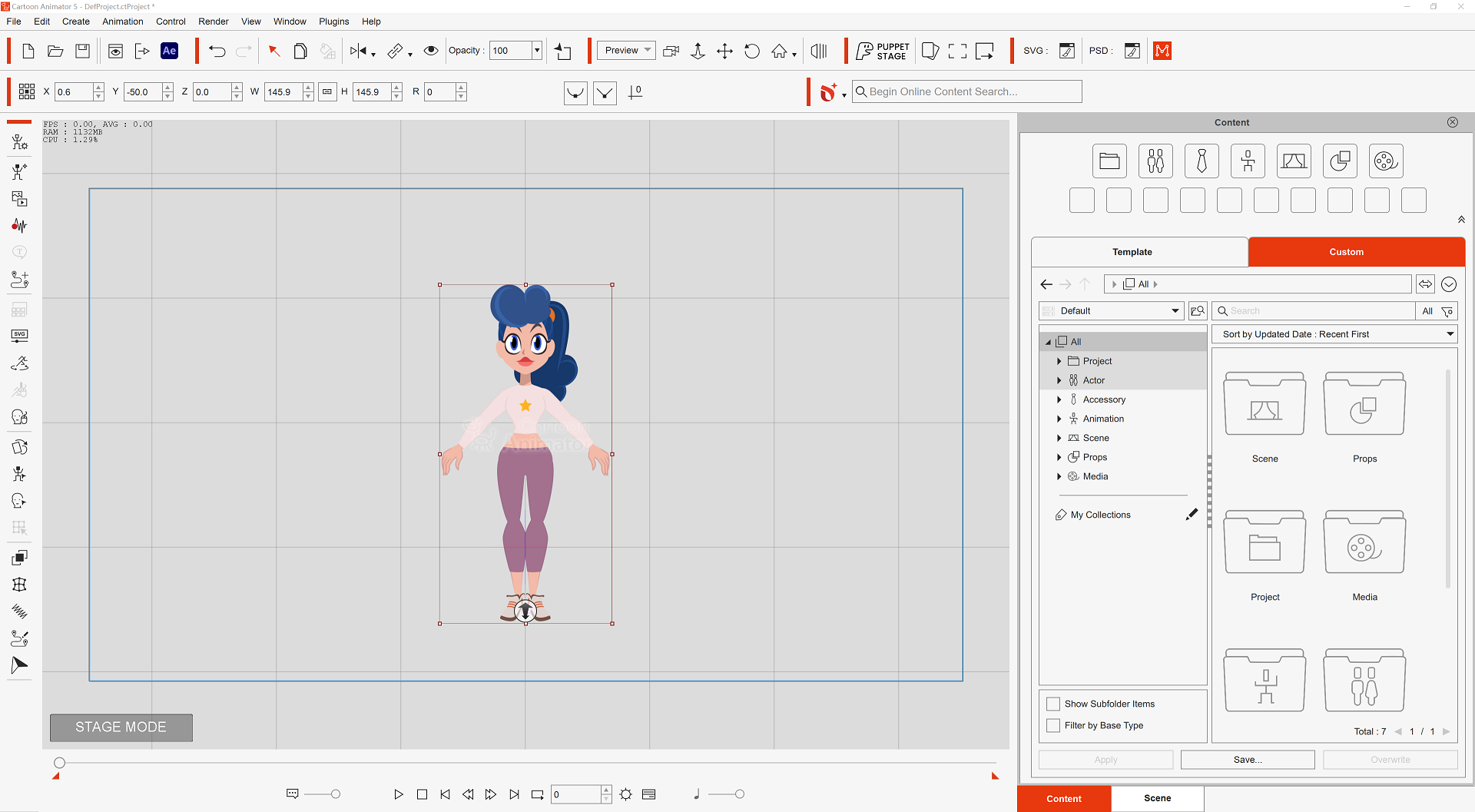The image size is (1475, 812).
Task: Open Sort by Updated Date dropdown
Action: [x=1334, y=334]
